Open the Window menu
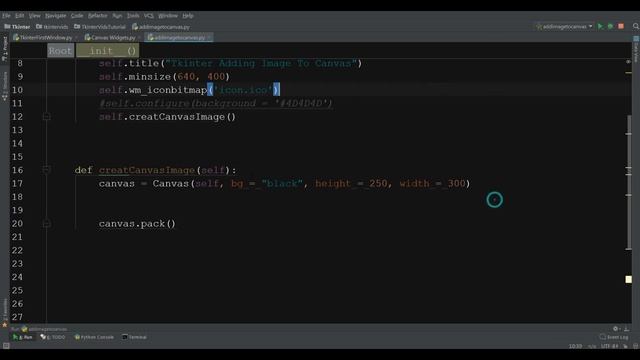This screenshot has width=640, height=360. click(168, 16)
